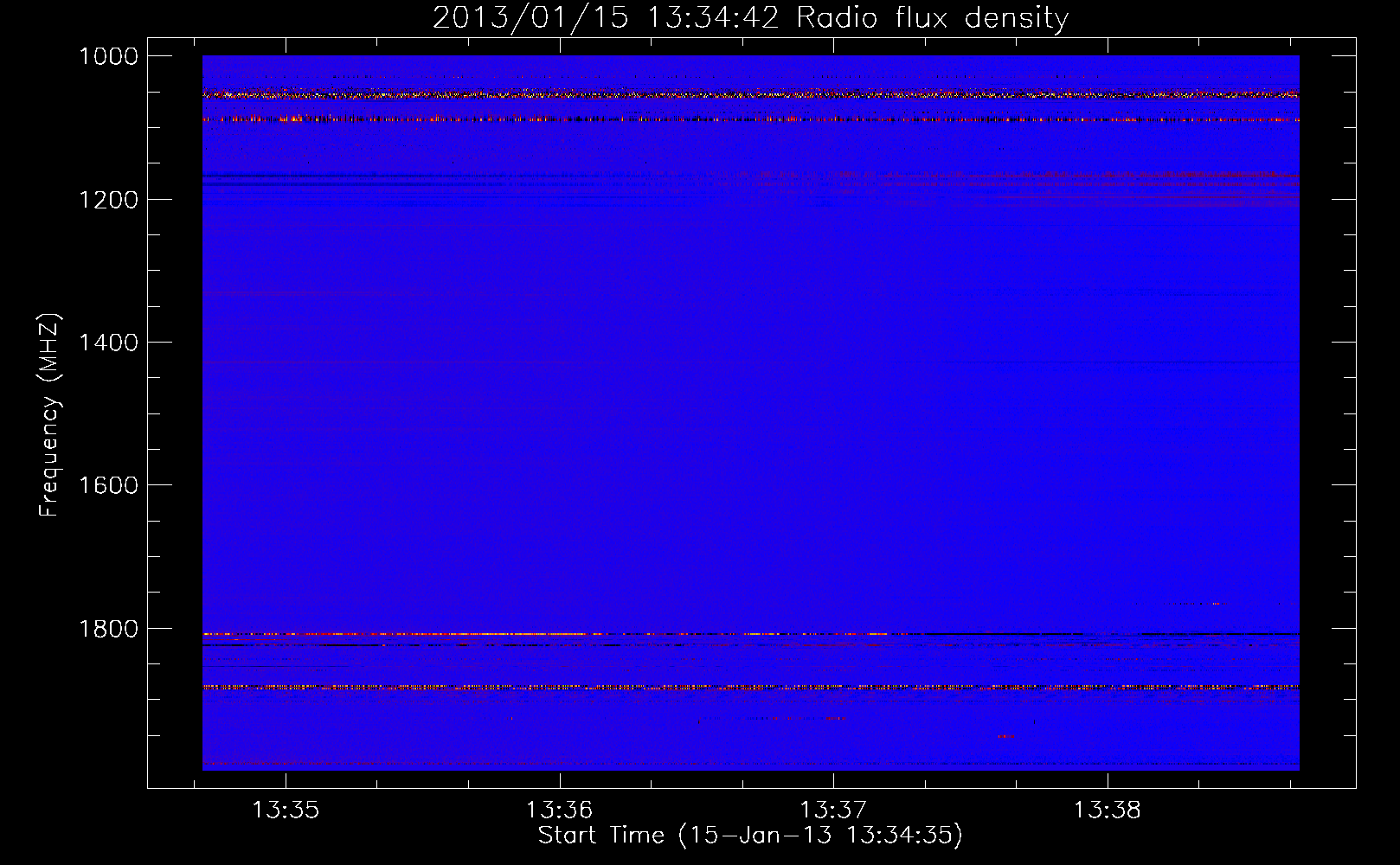Click the plot title '2013/01/15 13:34:42 Radio flux density'
1400x865 pixels.
pos(750,17)
